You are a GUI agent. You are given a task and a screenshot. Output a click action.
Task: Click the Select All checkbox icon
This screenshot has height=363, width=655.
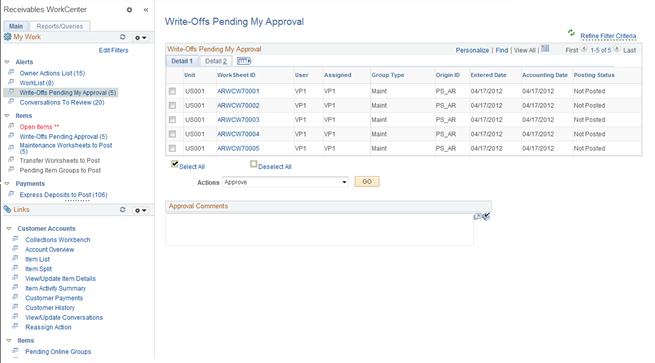(175, 164)
